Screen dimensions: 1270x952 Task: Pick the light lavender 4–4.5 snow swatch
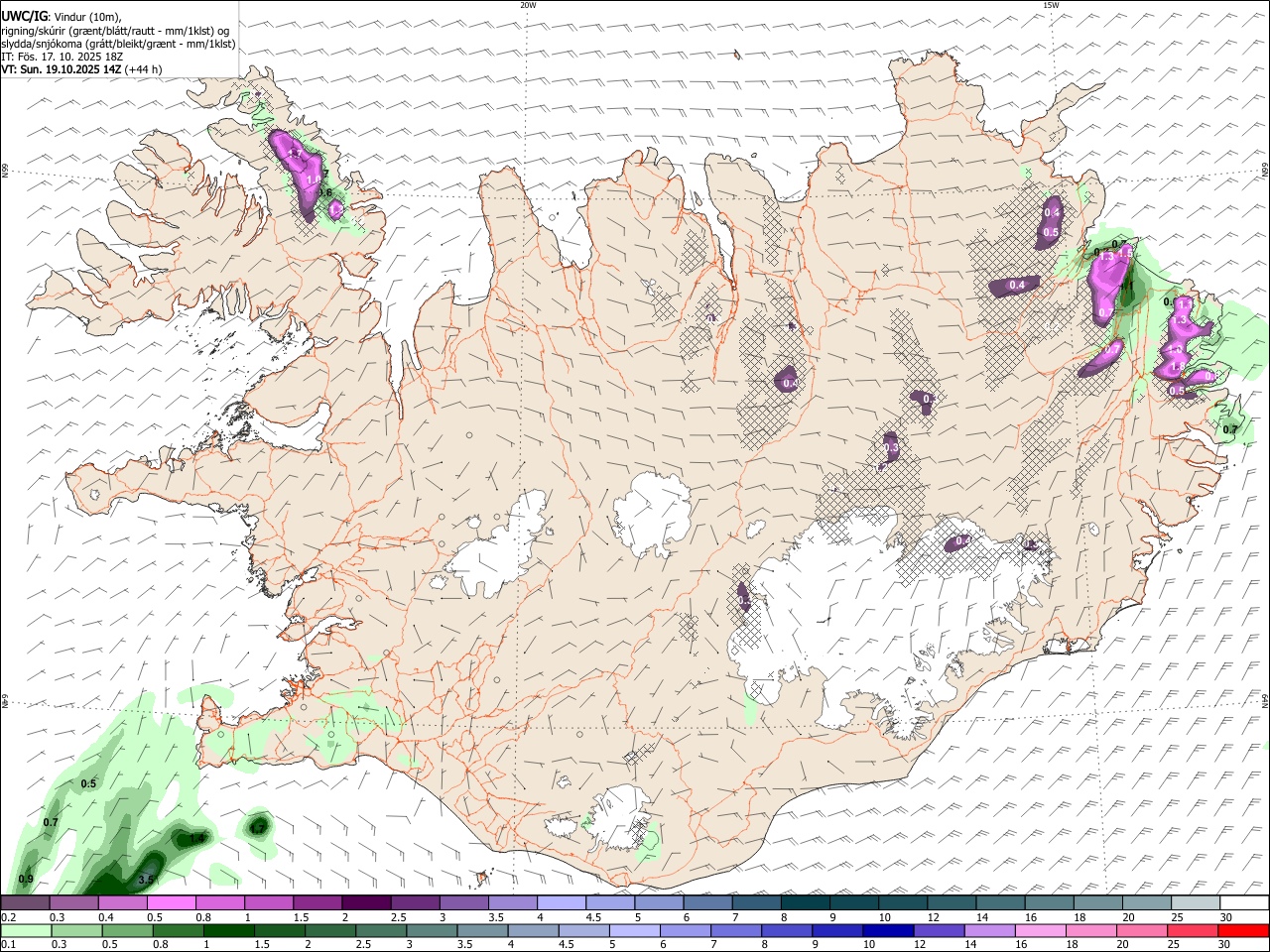pyautogui.click(x=562, y=903)
